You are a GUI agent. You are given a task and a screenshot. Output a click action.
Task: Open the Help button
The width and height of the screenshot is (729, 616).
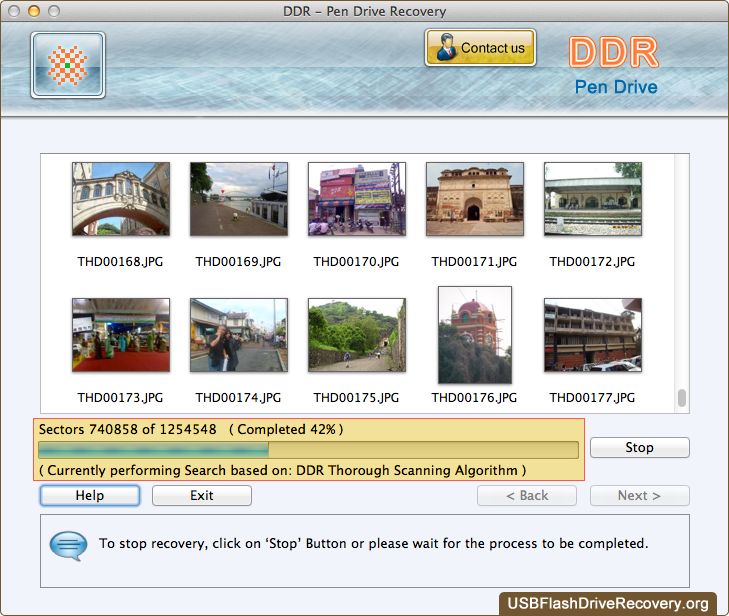point(90,495)
